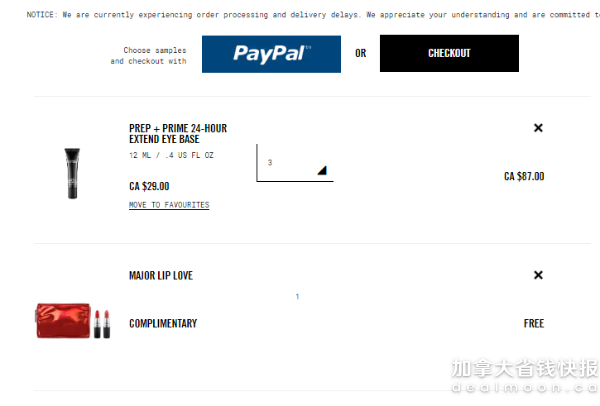Click the Complimentary label under Major Lip Love
This screenshot has width=600, height=406.
click(163, 324)
